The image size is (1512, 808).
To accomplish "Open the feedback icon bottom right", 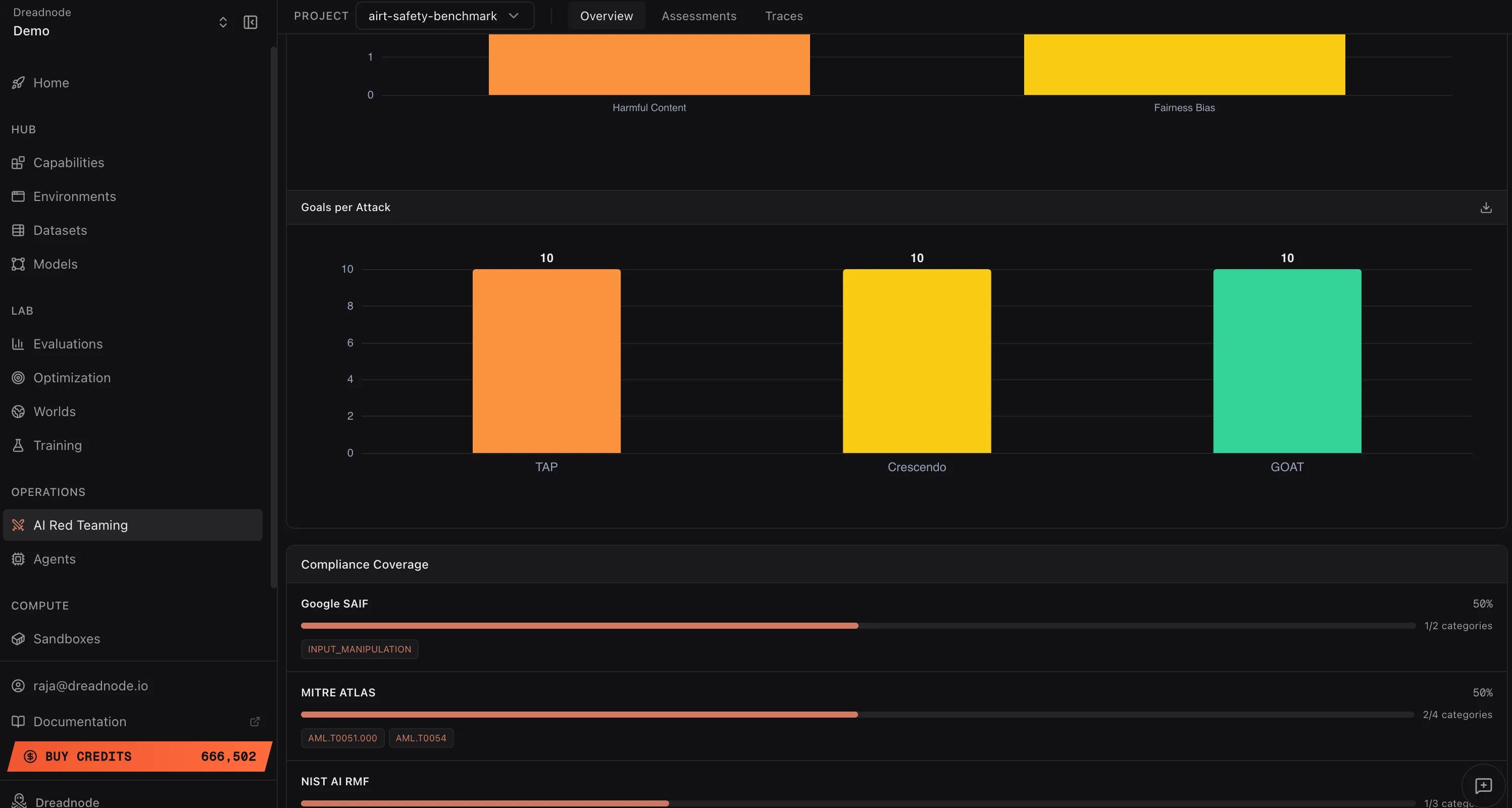I will pyautogui.click(x=1484, y=786).
